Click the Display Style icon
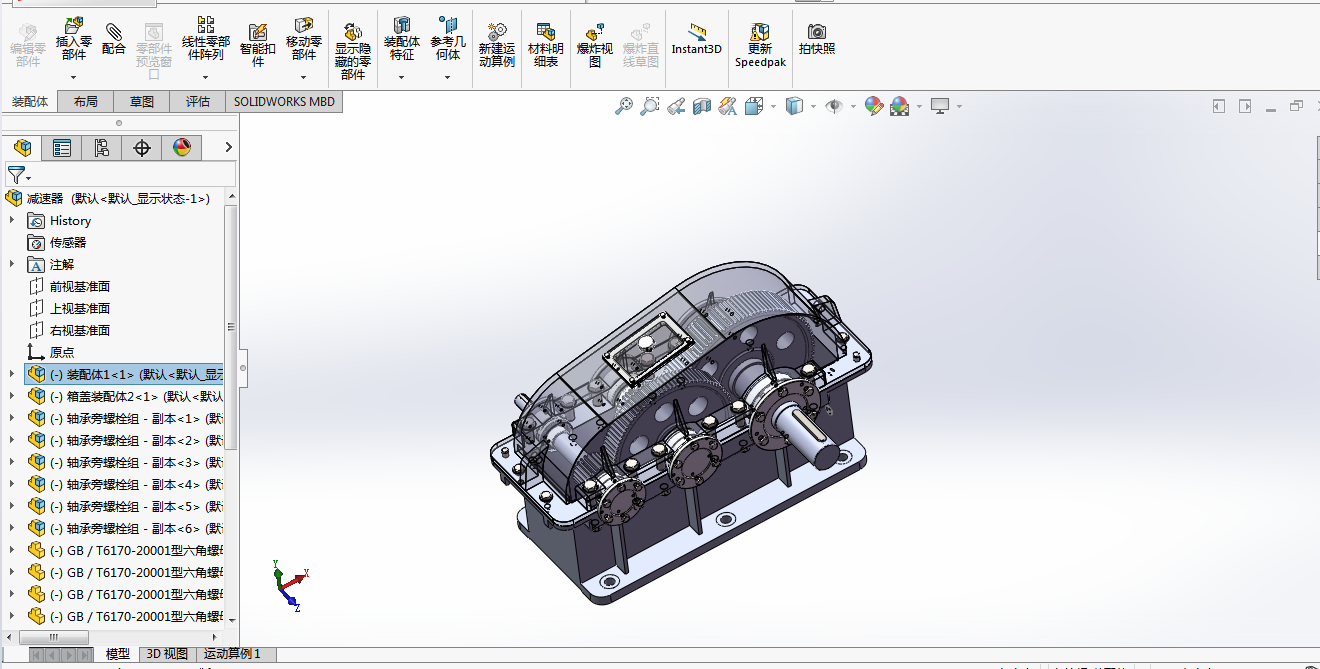 794,105
